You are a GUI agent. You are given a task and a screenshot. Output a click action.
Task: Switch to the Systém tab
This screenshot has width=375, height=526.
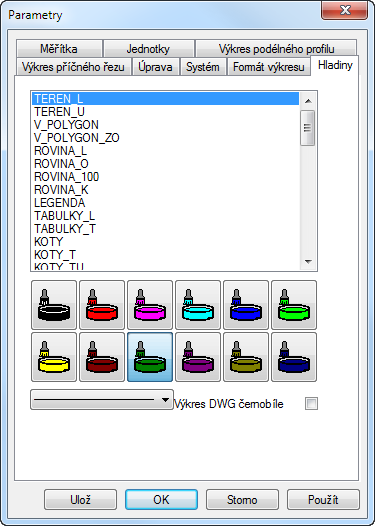point(203,67)
